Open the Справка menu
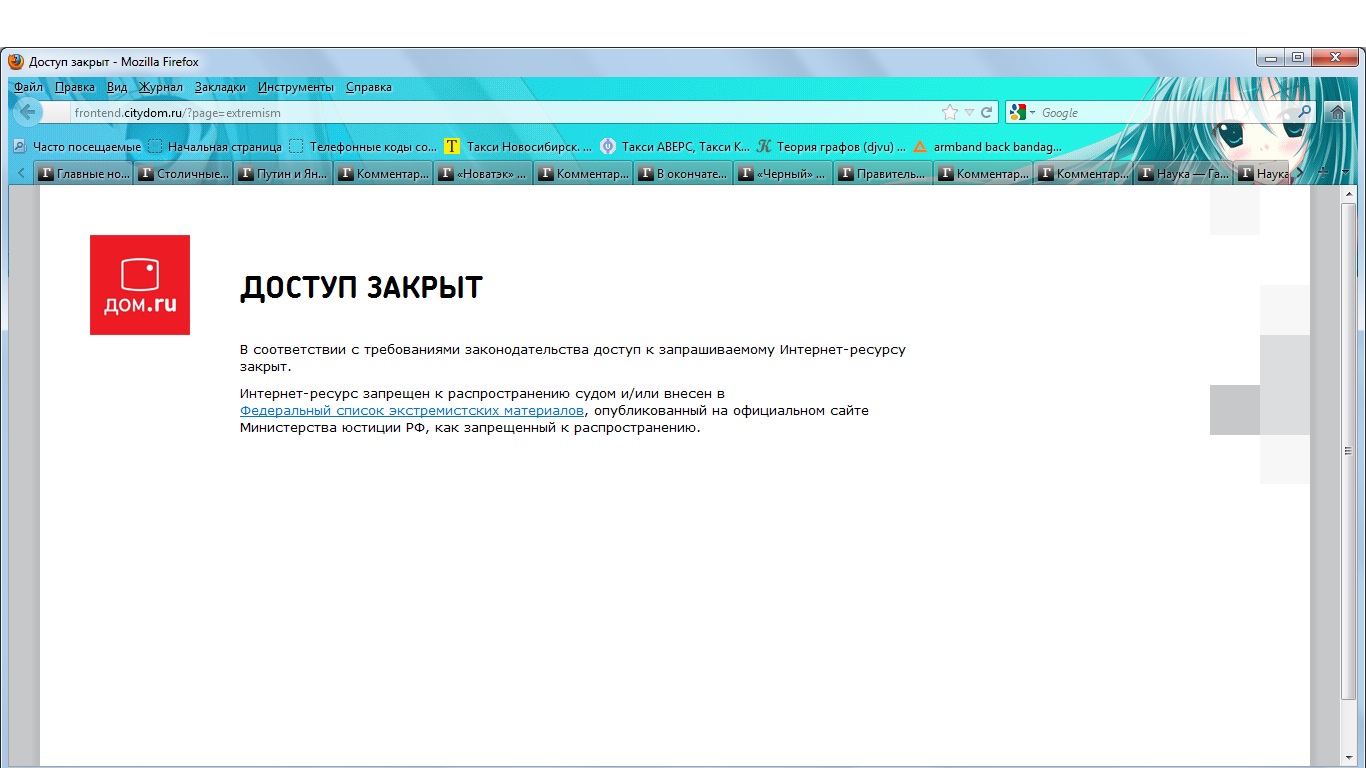Viewport: 1366px width, 768px height. point(369,87)
